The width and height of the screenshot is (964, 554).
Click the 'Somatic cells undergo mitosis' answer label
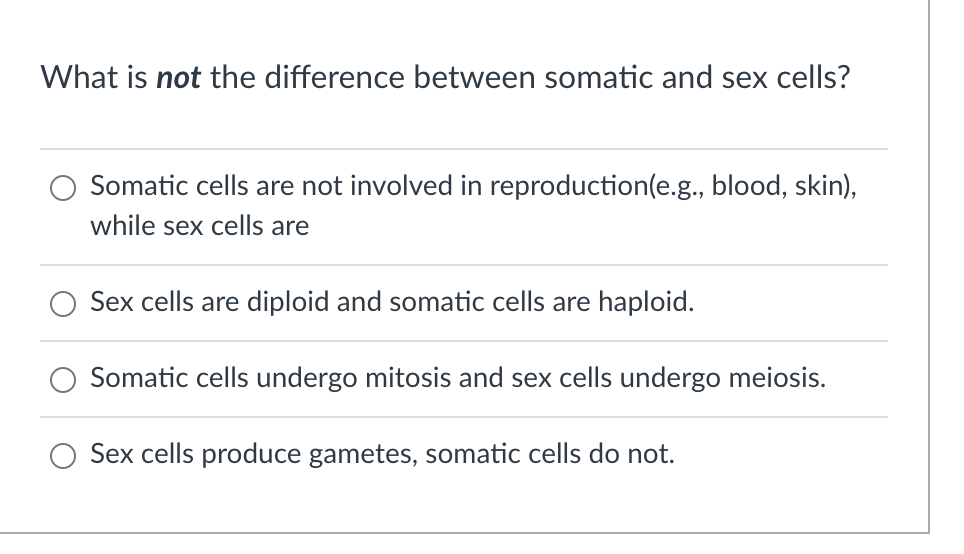pos(458,378)
